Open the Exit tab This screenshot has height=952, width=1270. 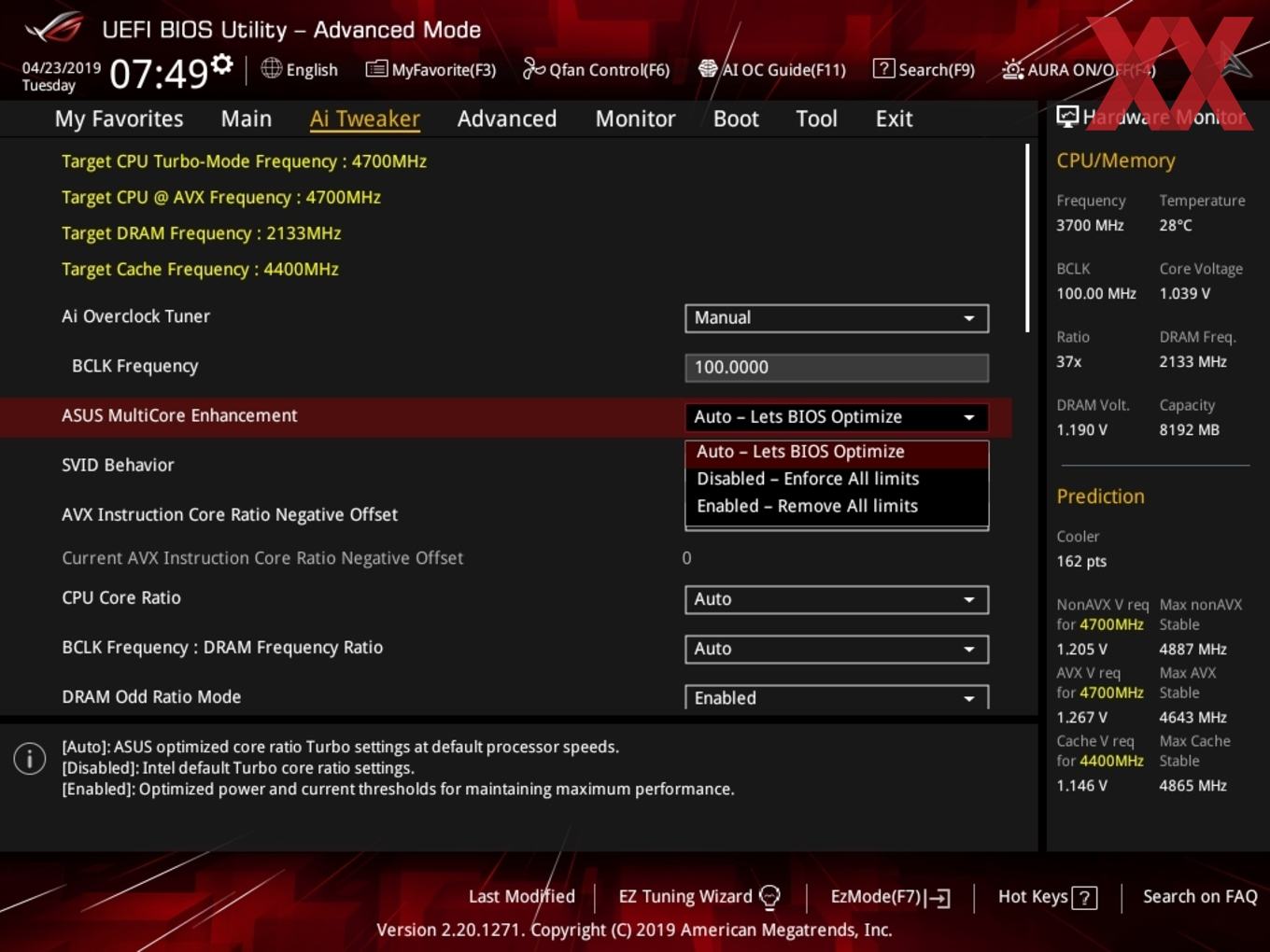[894, 119]
